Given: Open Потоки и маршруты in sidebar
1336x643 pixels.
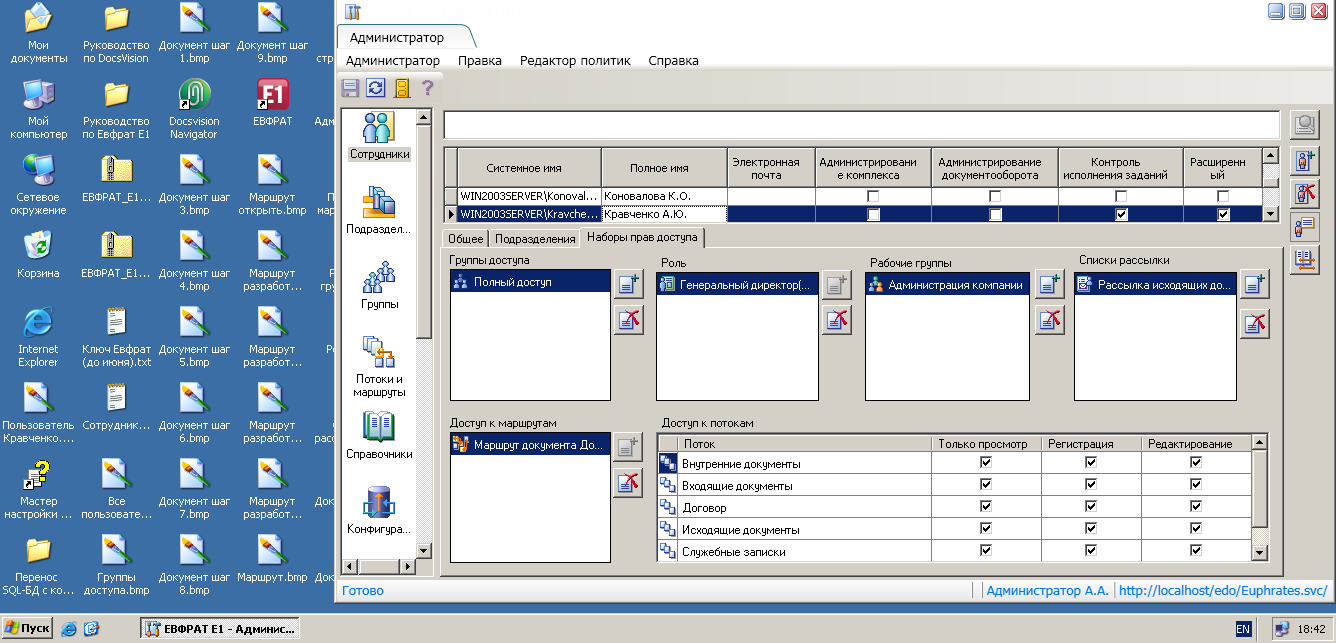Looking at the screenshot, I should pos(379,367).
